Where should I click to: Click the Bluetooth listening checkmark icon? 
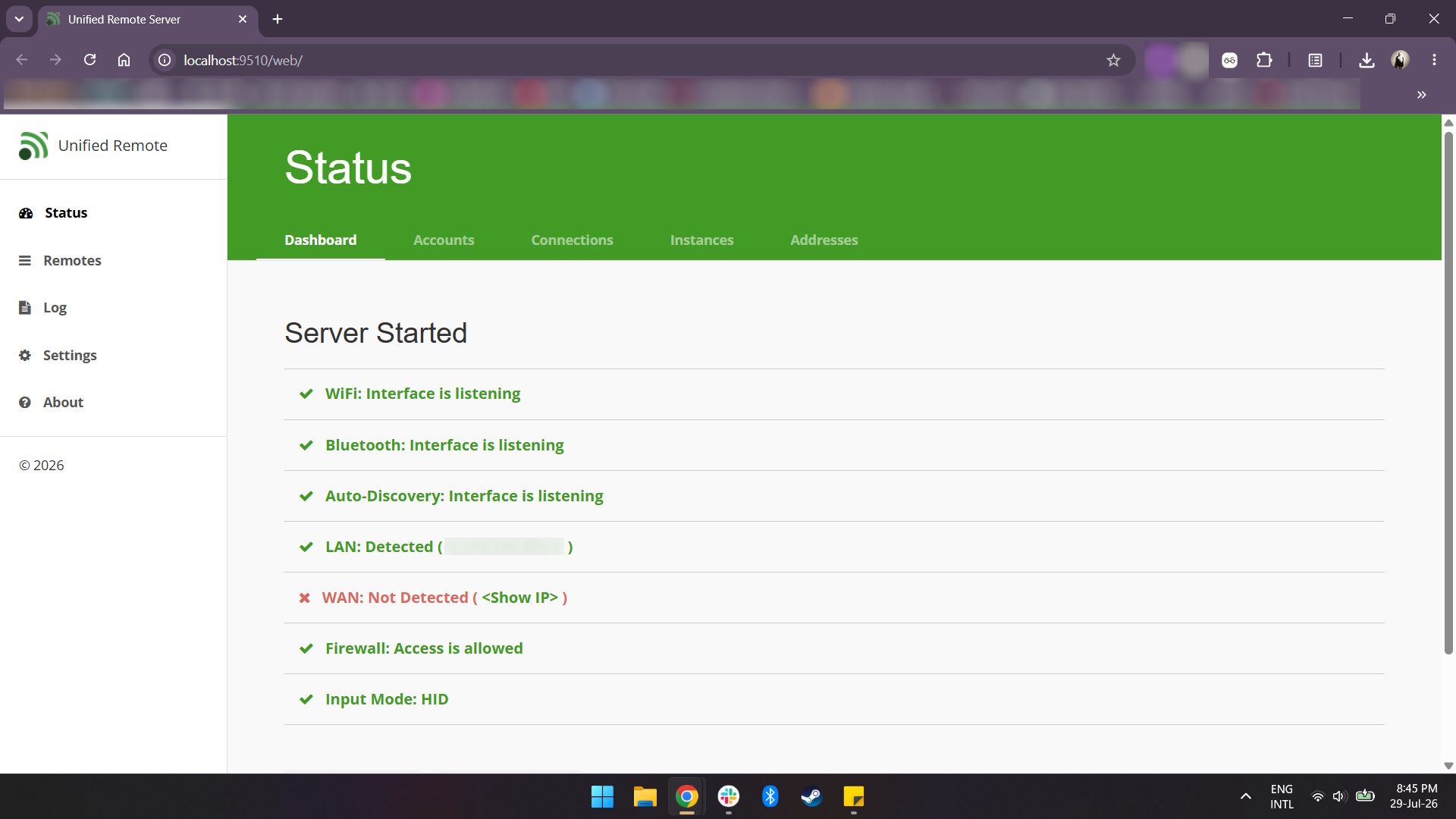click(306, 445)
